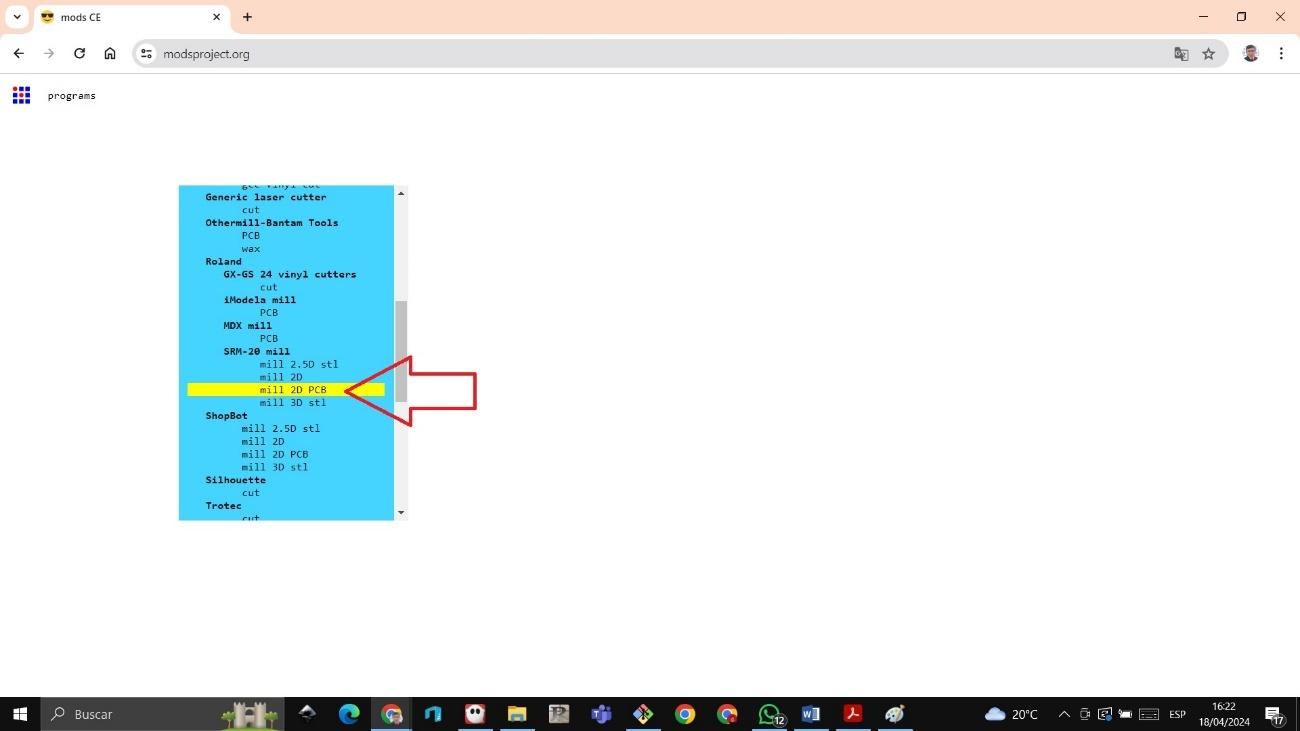Go to the browser home page icon
Screen dimensions: 1300x731
coord(110,53)
